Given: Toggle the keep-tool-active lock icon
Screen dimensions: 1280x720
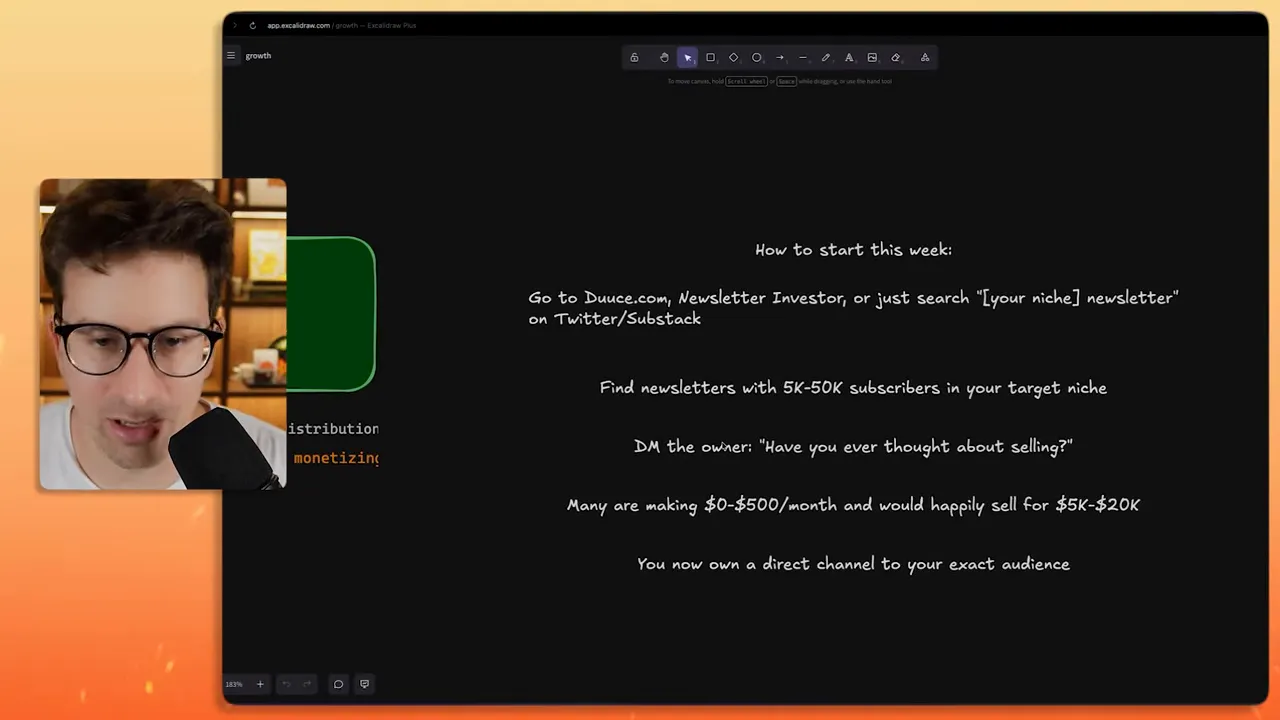Looking at the screenshot, I should (x=634, y=58).
